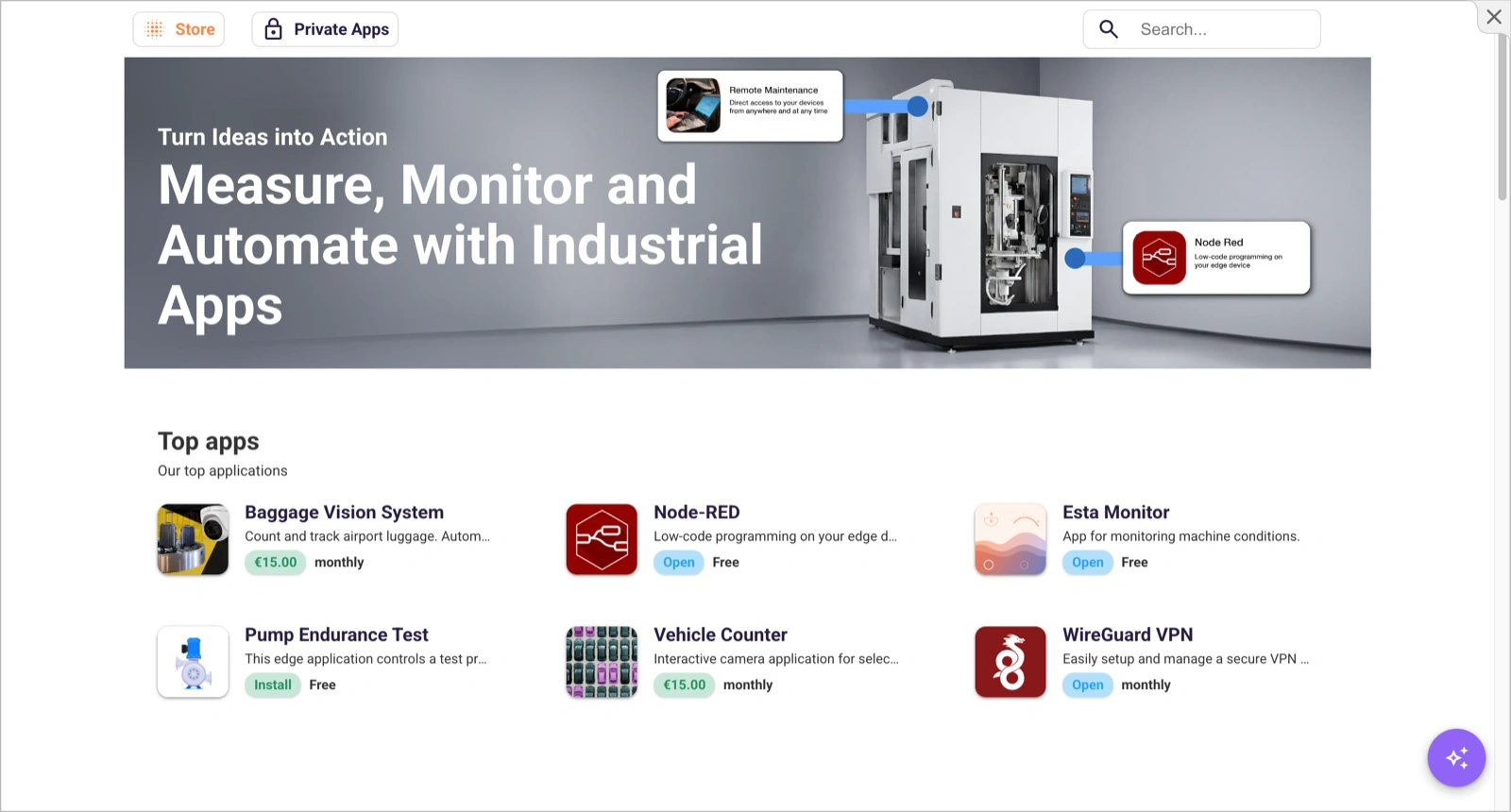Click the Node Red callout card in banner
Image resolution: width=1511 pixels, height=812 pixels.
[1215, 258]
